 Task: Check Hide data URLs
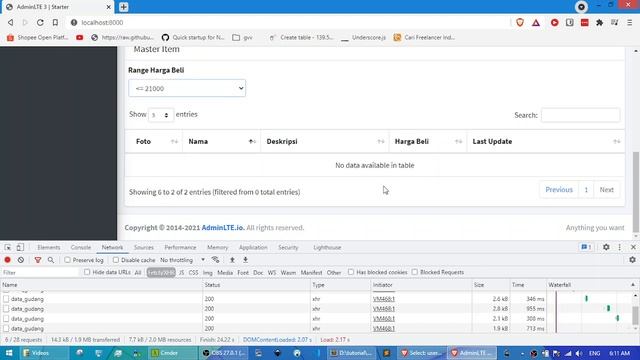[x=87, y=272]
